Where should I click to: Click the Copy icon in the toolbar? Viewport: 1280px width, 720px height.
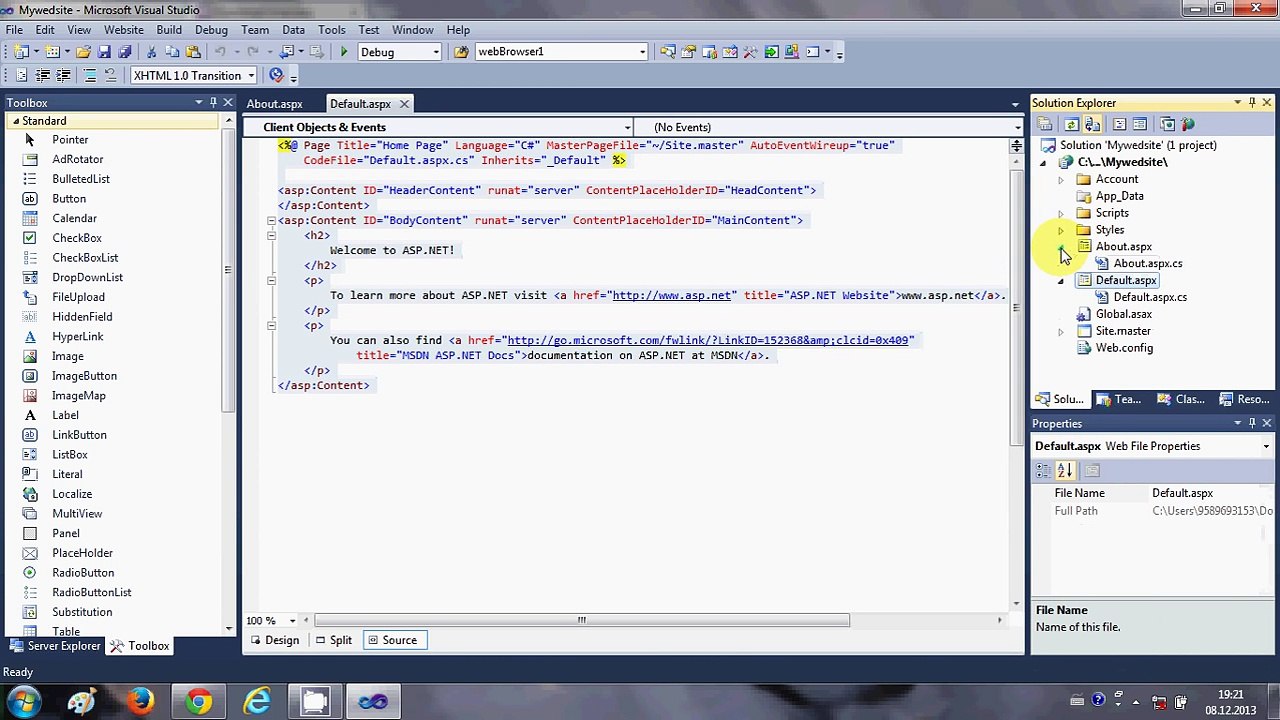click(x=172, y=52)
